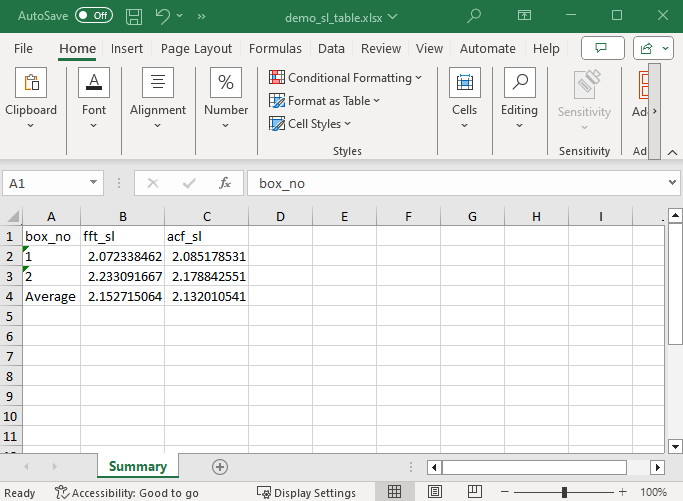Expand the Quick Access Toolbar overflow chevrons
Image resolution: width=683 pixels, height=501 pixels.
pyautogui.click(x=201, y=17)
